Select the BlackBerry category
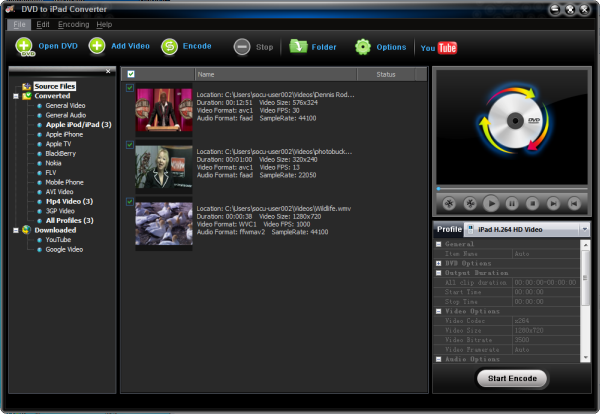Image resolution: width=600 pixels, height=414 pixels. pos(60,153)
